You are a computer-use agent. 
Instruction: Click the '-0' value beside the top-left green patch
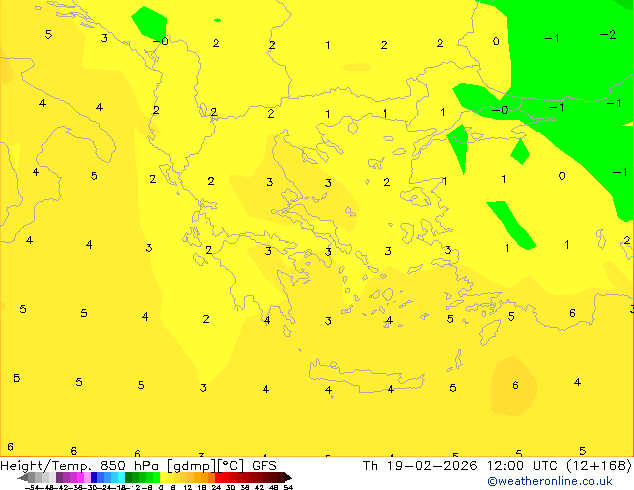[x=161, y=41]
